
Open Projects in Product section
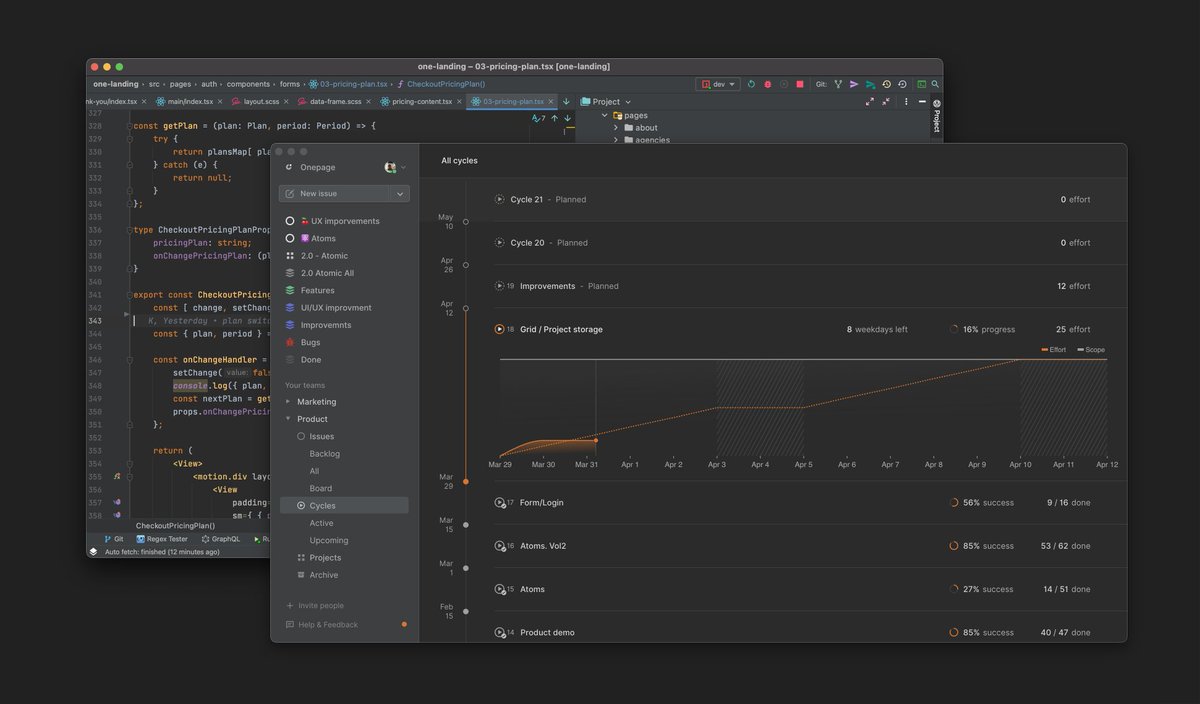click(319, 558)
